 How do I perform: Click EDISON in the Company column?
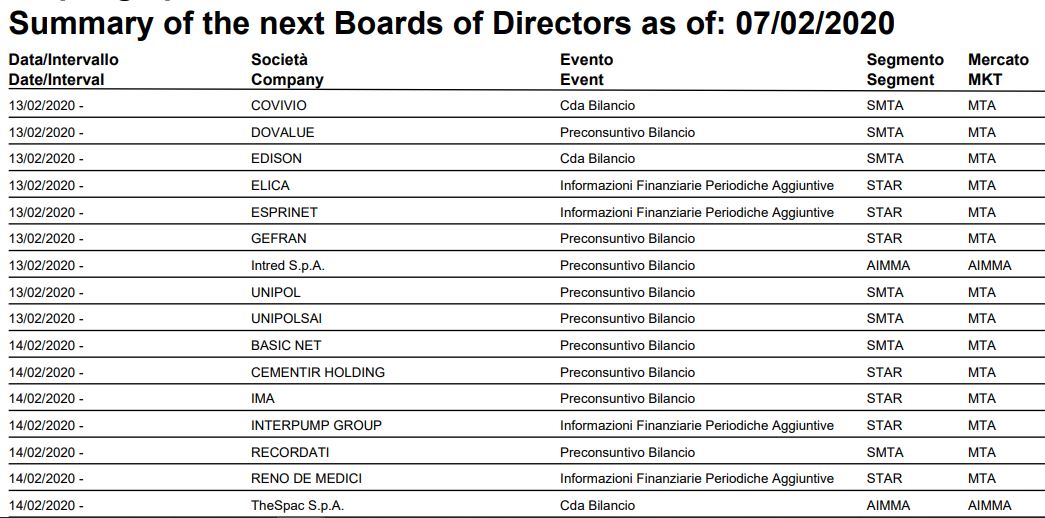pyautogui.click(x=276, y=159)
